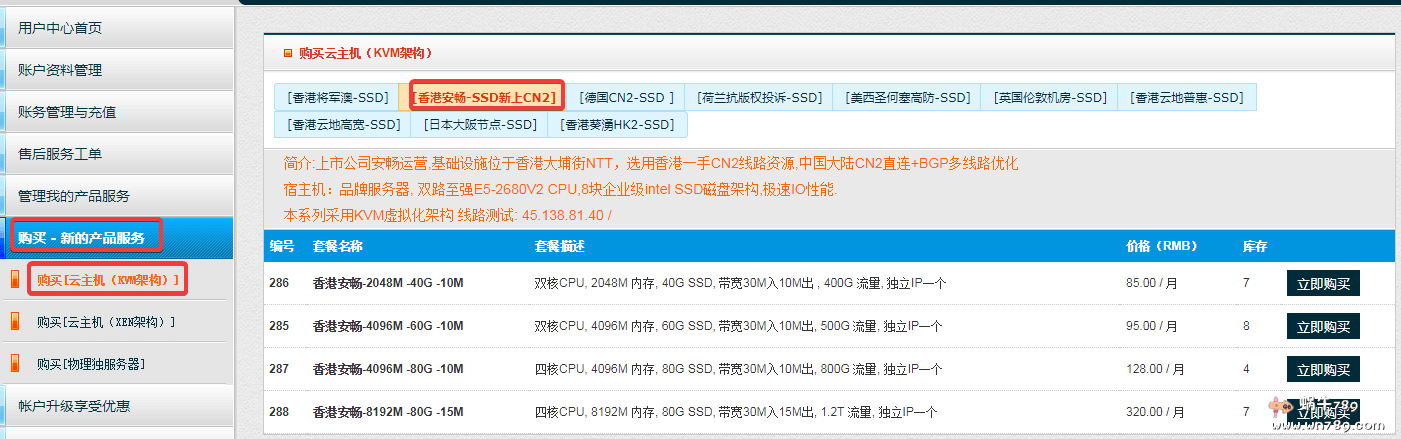Switch to 香港将军澳-SSD tab
This screenshot has width=1401, height=439.
pyautogui.click(x=337, y=97)
